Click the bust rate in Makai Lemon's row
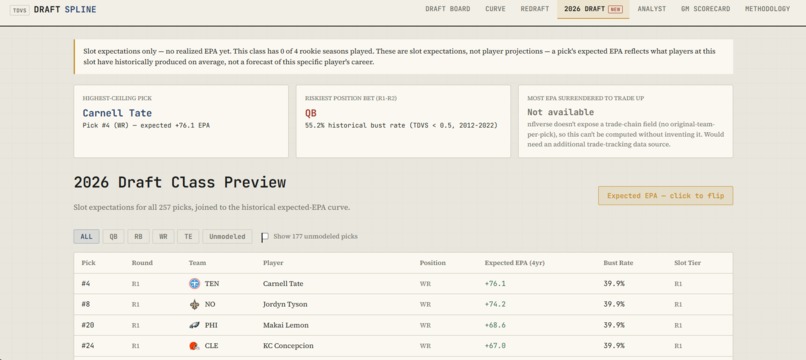The width and height of the screenshot is (806, 360). 614,325
